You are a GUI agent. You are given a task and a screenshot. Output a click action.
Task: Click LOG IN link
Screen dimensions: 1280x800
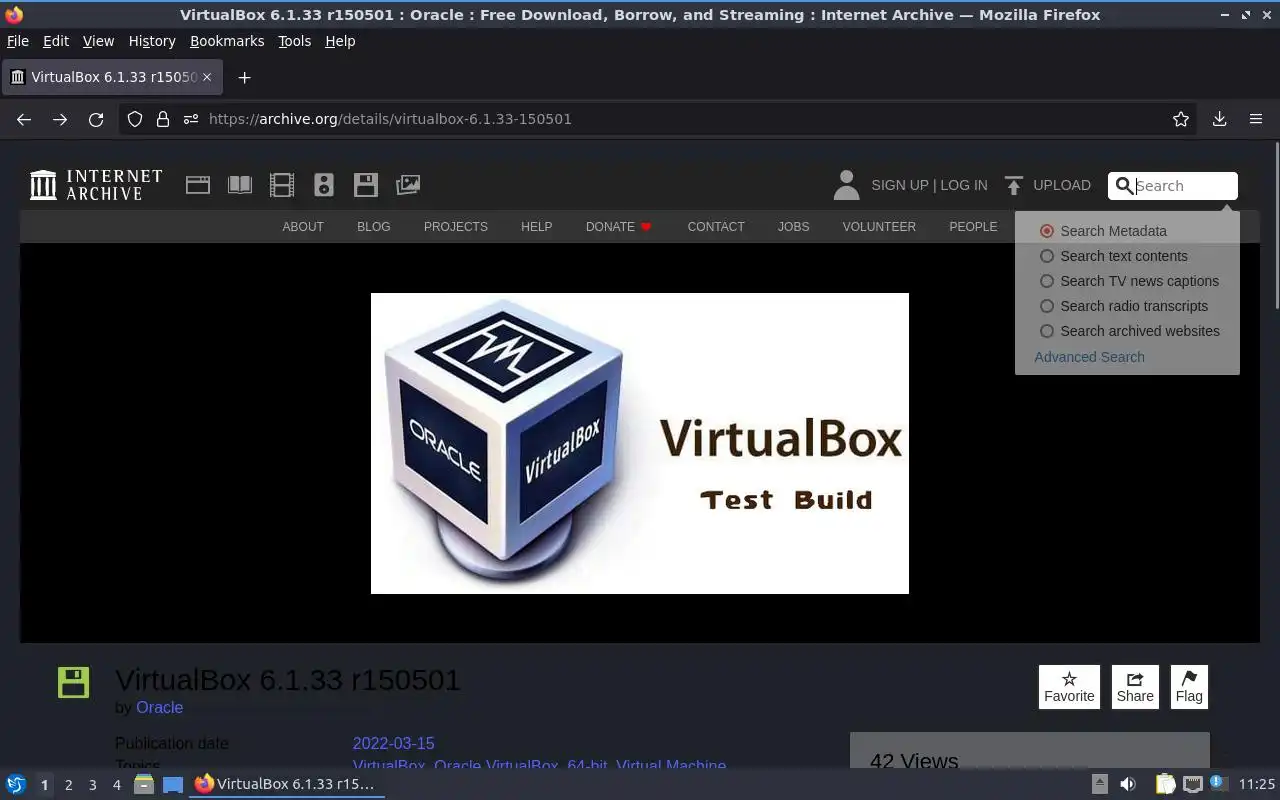(x=963, y=185)
